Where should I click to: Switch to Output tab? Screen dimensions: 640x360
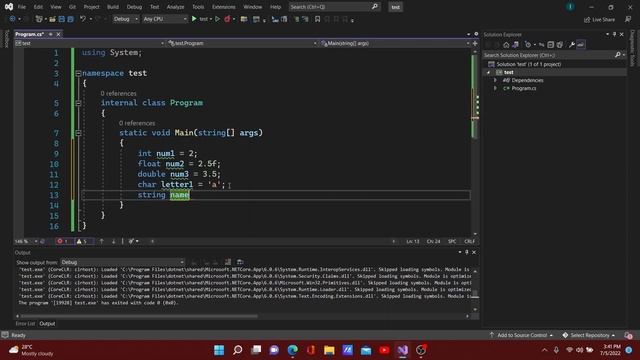click(x=47, y=324)
